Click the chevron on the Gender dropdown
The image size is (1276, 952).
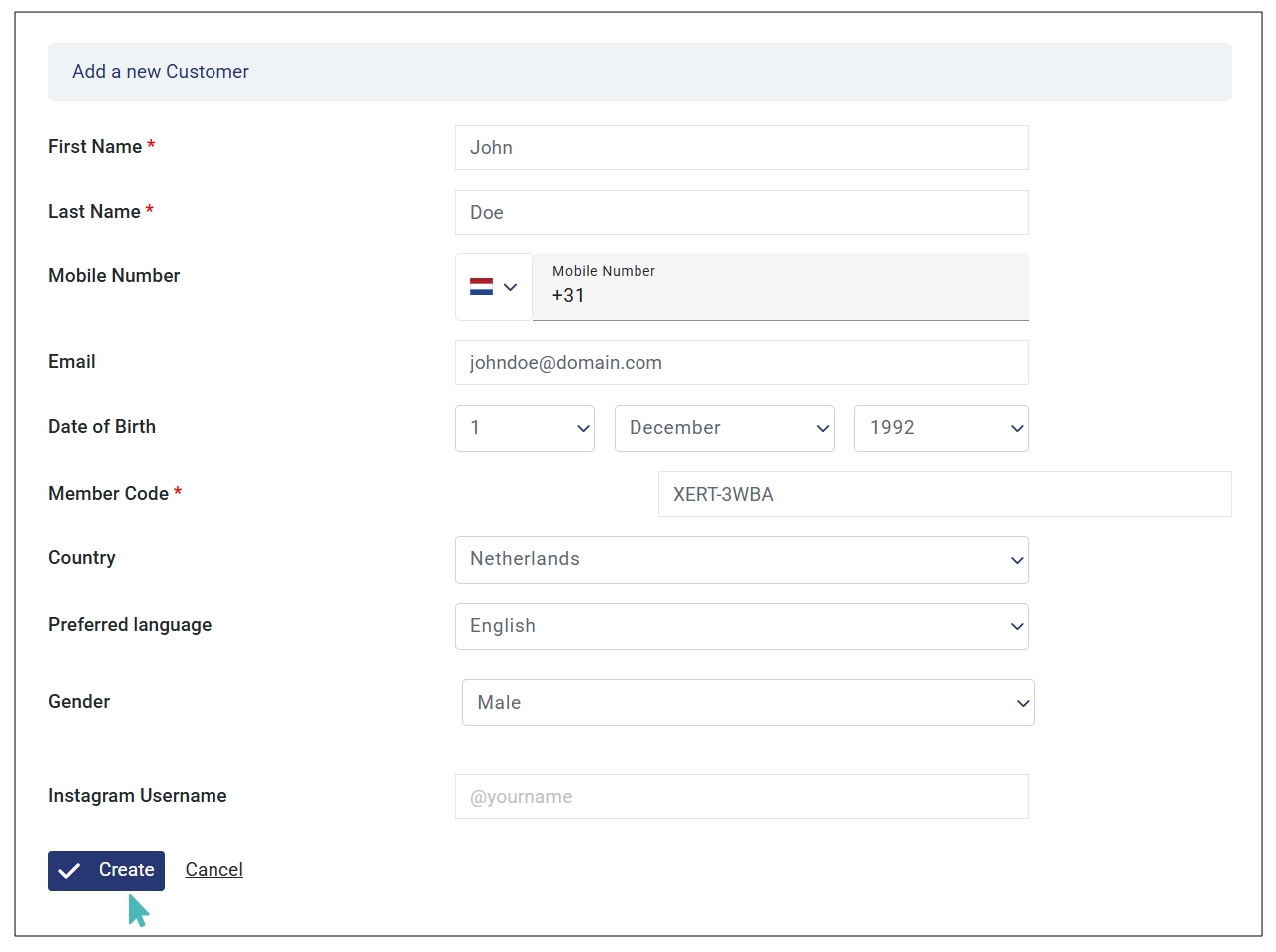[x=1022, y=703]
